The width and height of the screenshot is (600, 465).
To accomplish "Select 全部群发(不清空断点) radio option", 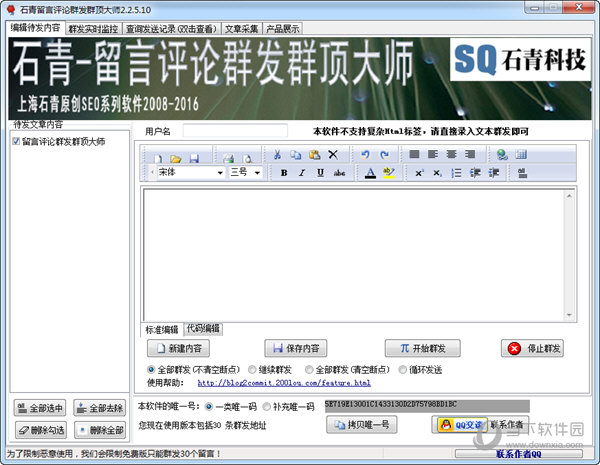I will pos(151,370).
